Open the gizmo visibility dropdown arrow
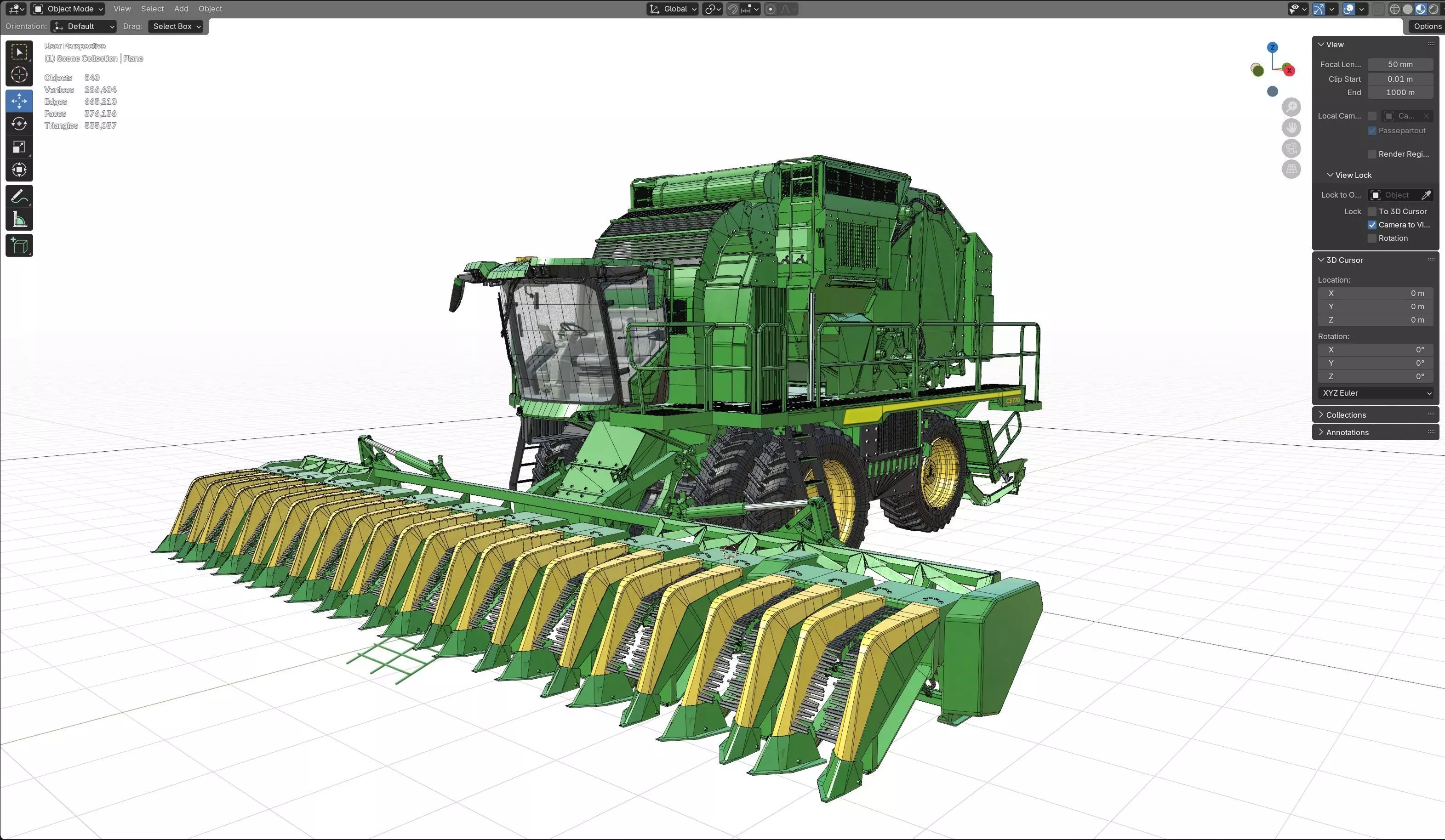 tap(1332, 9)
